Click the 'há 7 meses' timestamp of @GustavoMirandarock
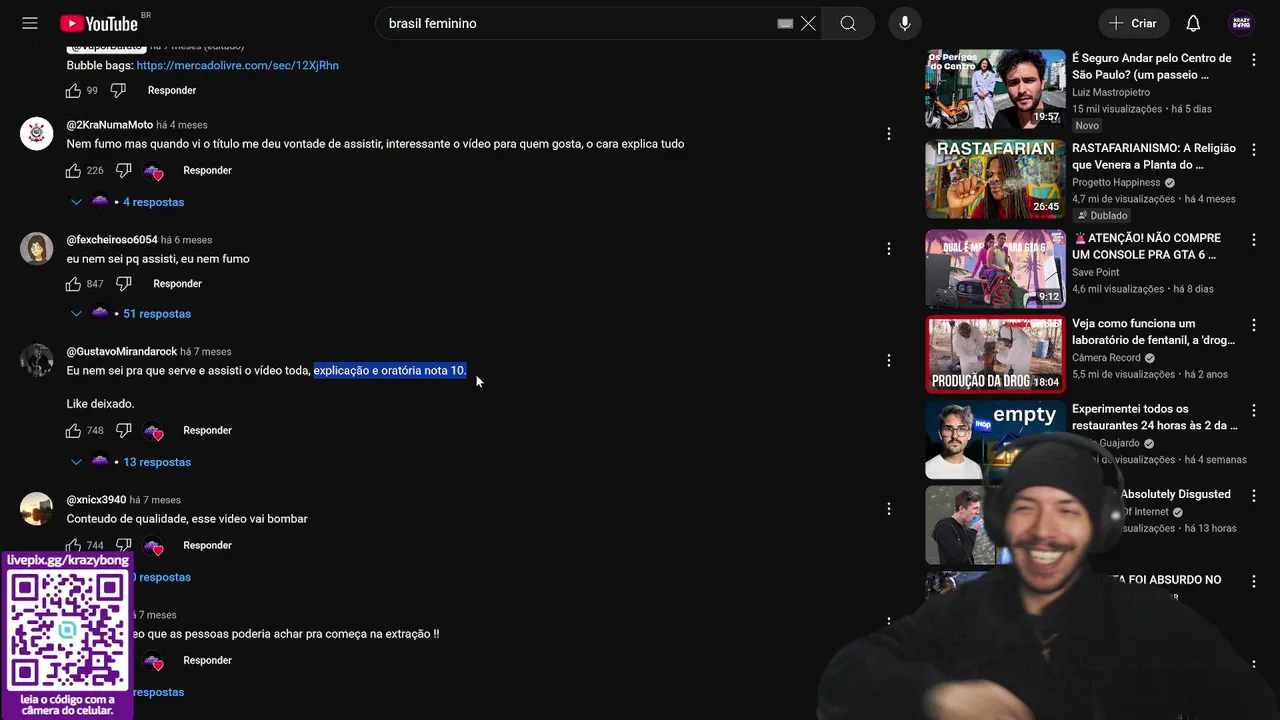Image resolution: width=1280 pixels, height=720 pixels. pos(206,352)
